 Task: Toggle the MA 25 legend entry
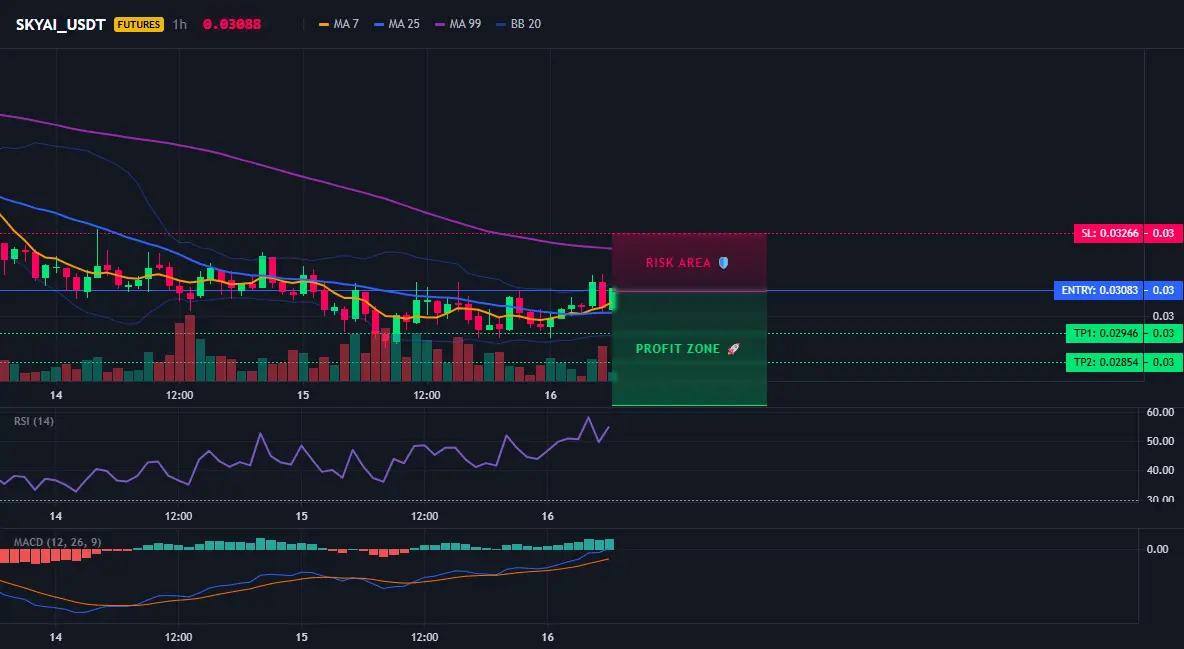coord(397,24)
